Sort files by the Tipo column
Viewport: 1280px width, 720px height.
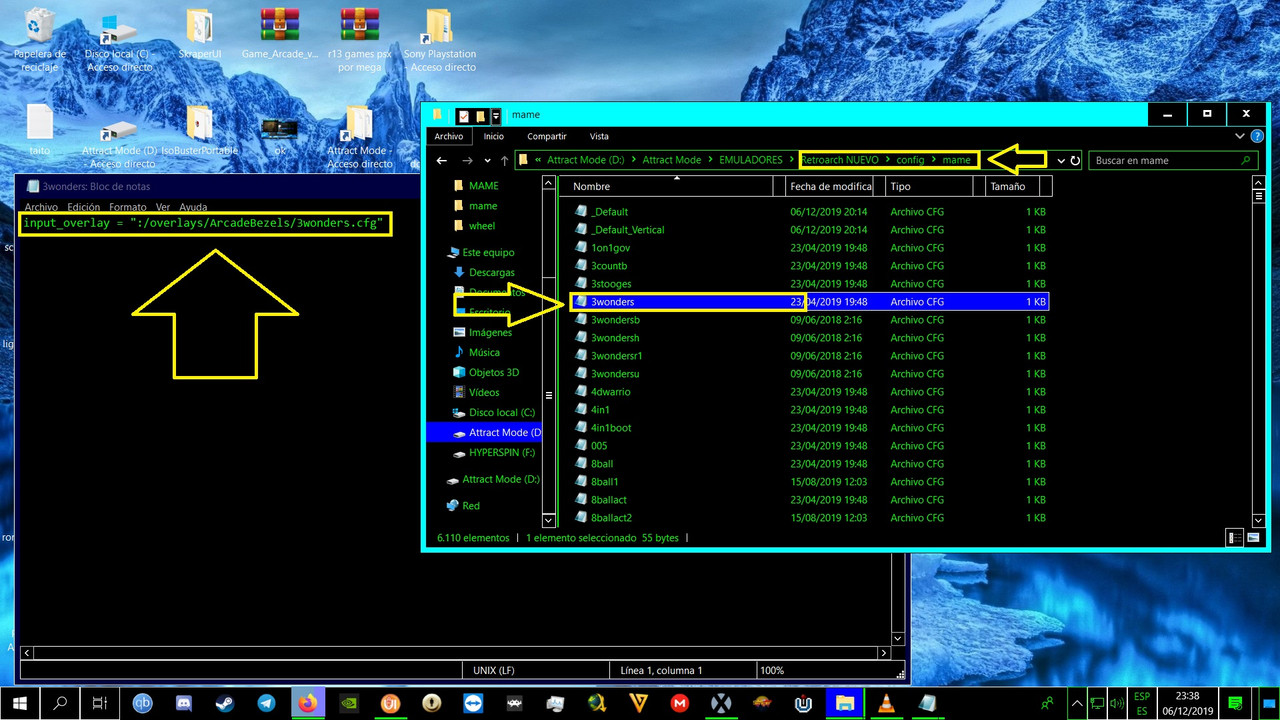click(x=931, y=186)
